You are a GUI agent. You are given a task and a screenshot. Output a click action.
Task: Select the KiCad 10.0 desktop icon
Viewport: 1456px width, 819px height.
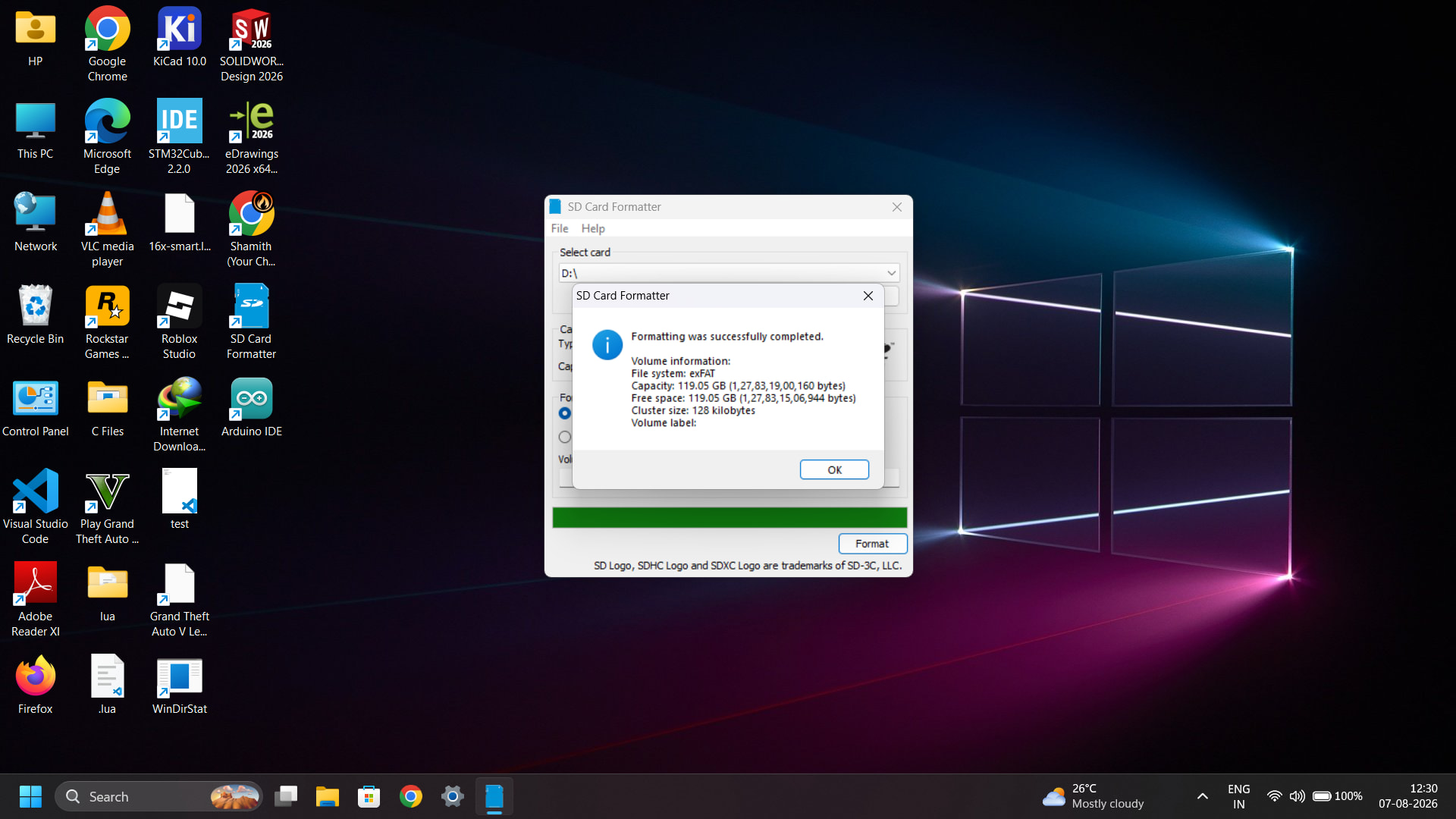tap(180, 37)
